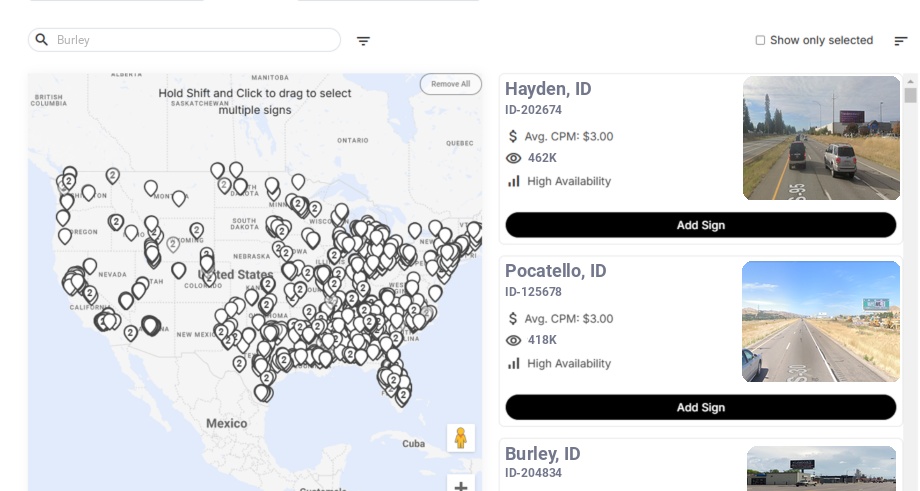920x491 pixels.
Task: Click the results list scrollbar
Action: click(x=910, y=95)
